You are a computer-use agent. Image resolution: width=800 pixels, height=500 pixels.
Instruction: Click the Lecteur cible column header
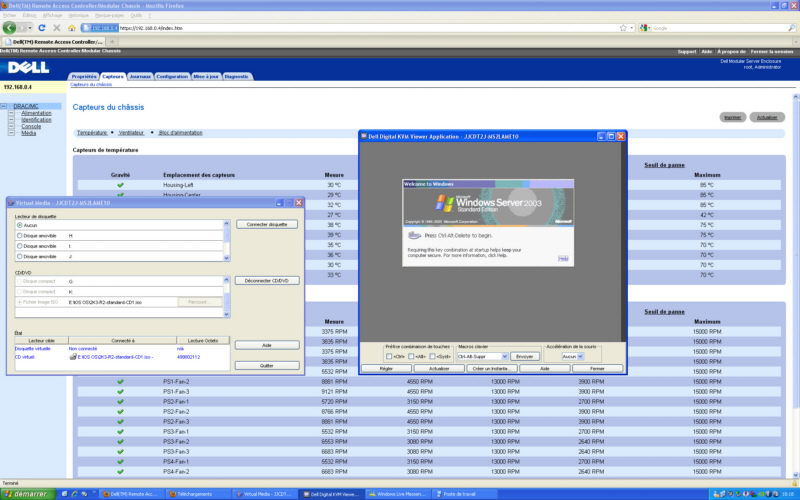[x=41, y=340]
